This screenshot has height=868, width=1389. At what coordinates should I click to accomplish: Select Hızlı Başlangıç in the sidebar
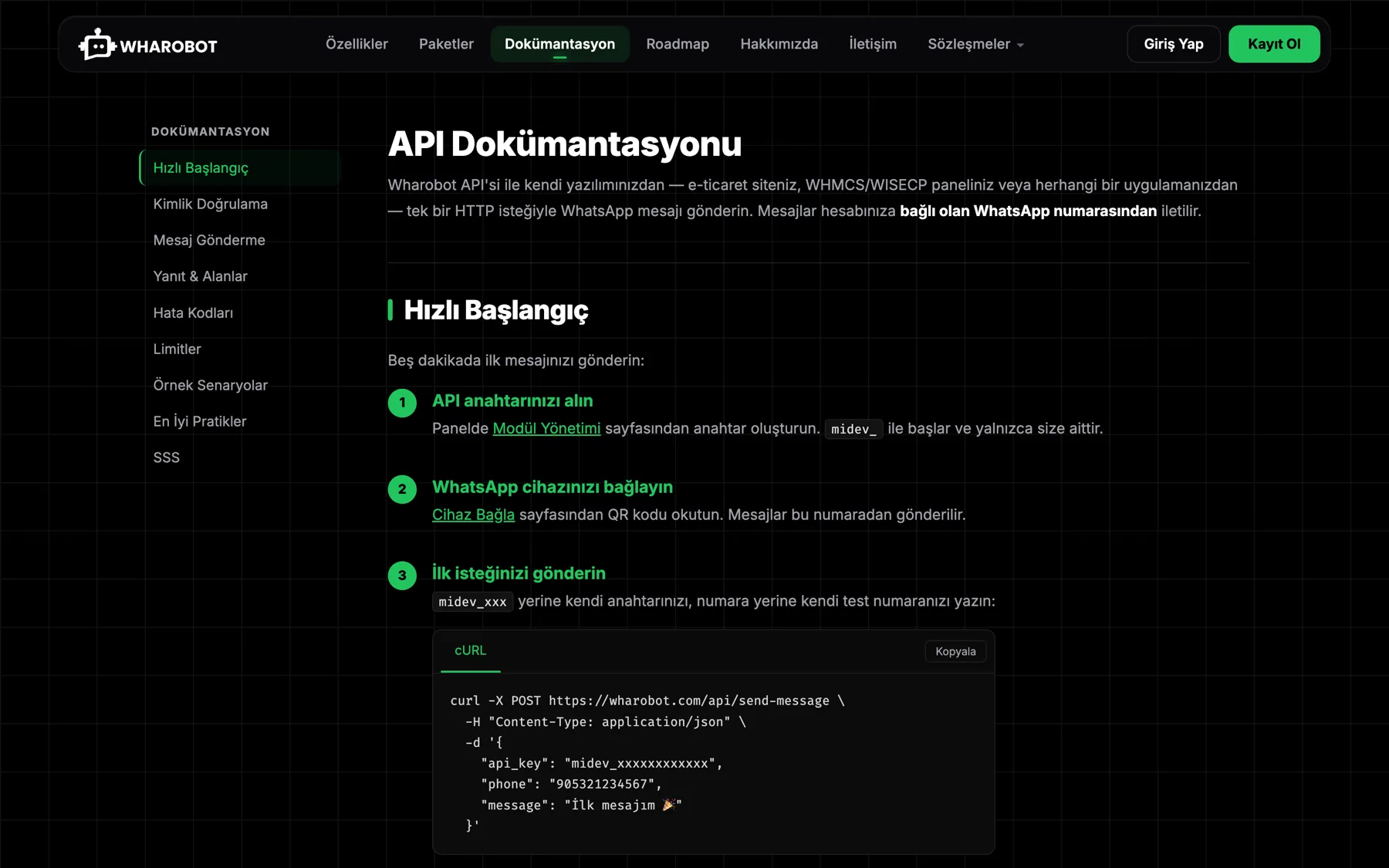click(x=240, y=167)
